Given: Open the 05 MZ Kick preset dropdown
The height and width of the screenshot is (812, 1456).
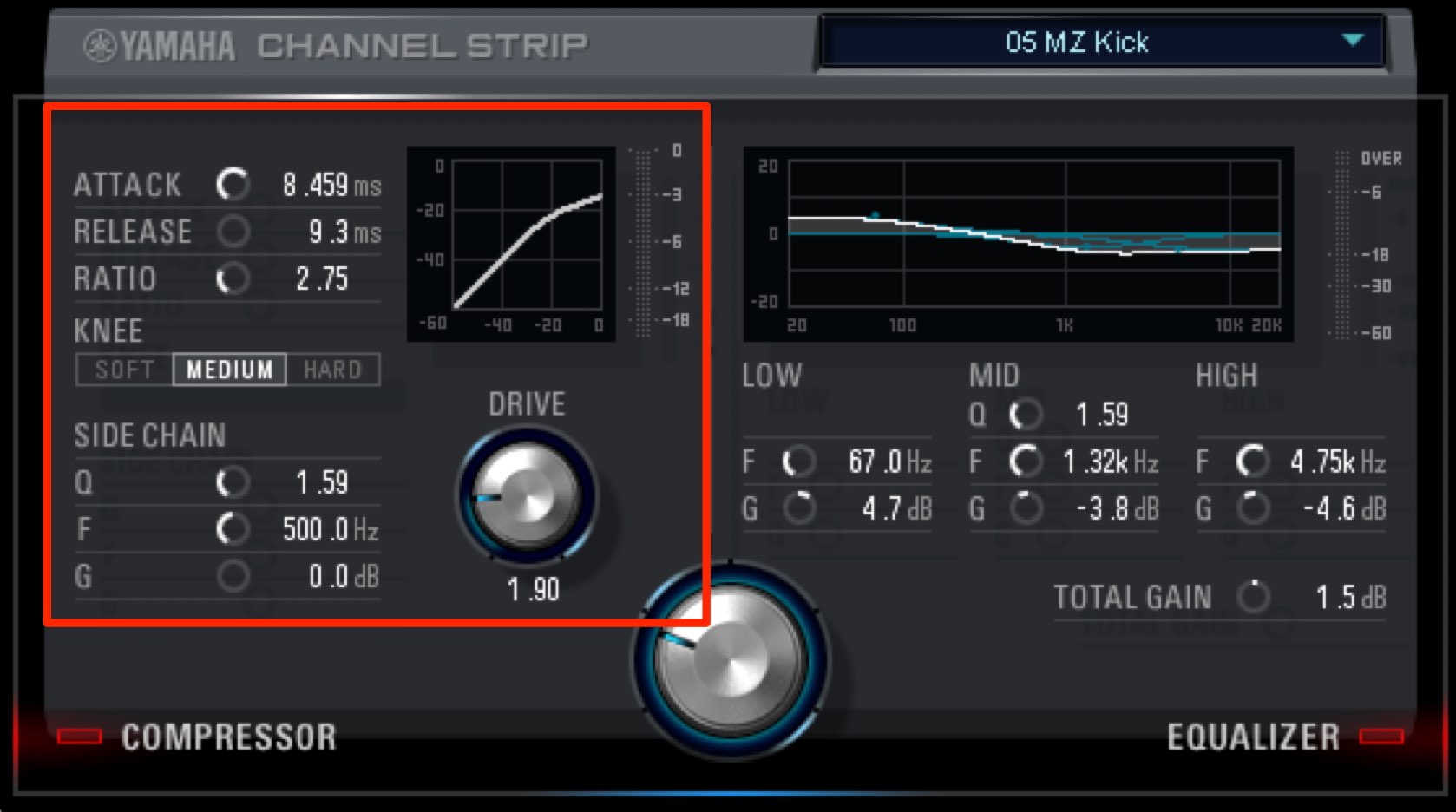Looking at the screenshot, I should (1101, 42).
